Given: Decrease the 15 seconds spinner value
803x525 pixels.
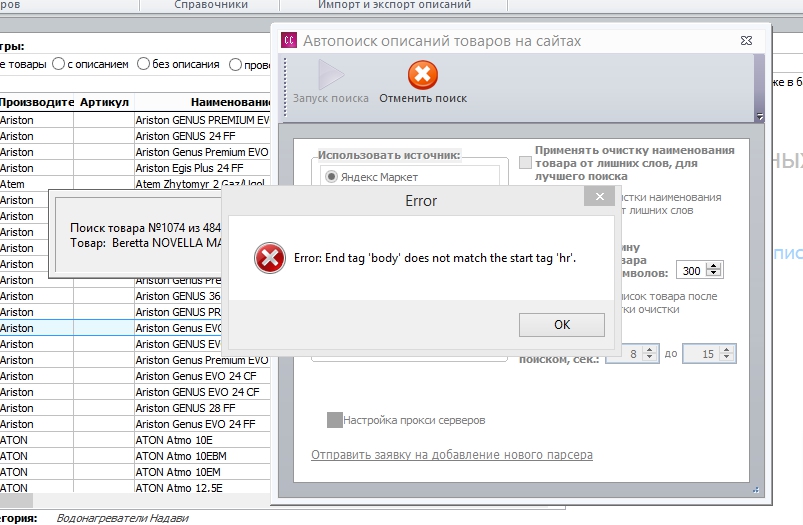Looking at the screenshot, I should [726, 358].
